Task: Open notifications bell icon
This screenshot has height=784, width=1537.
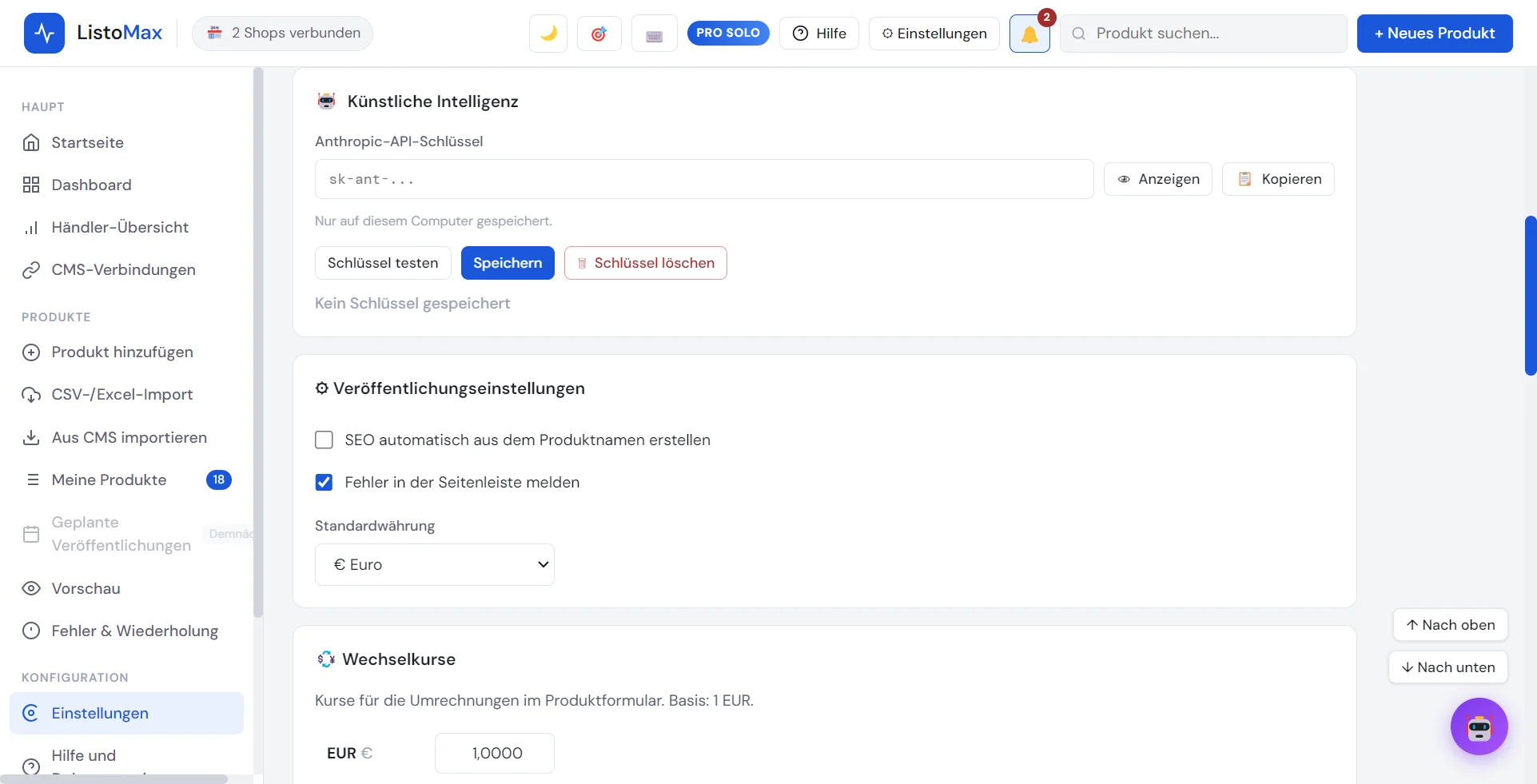Action: 1029,34
